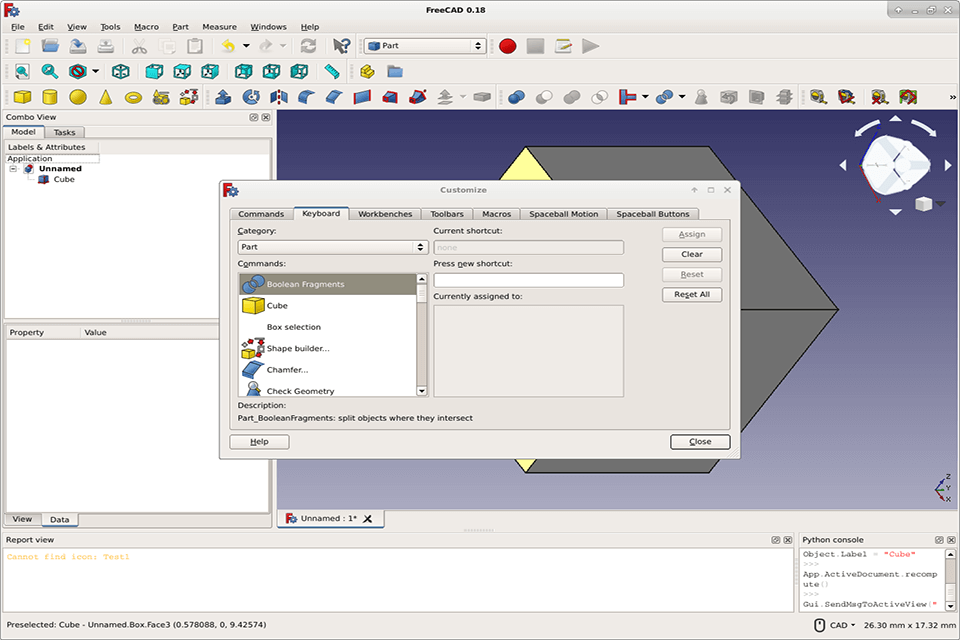Click the Refresh recompute icon
The image size is (960, 640).
point(309,46)
